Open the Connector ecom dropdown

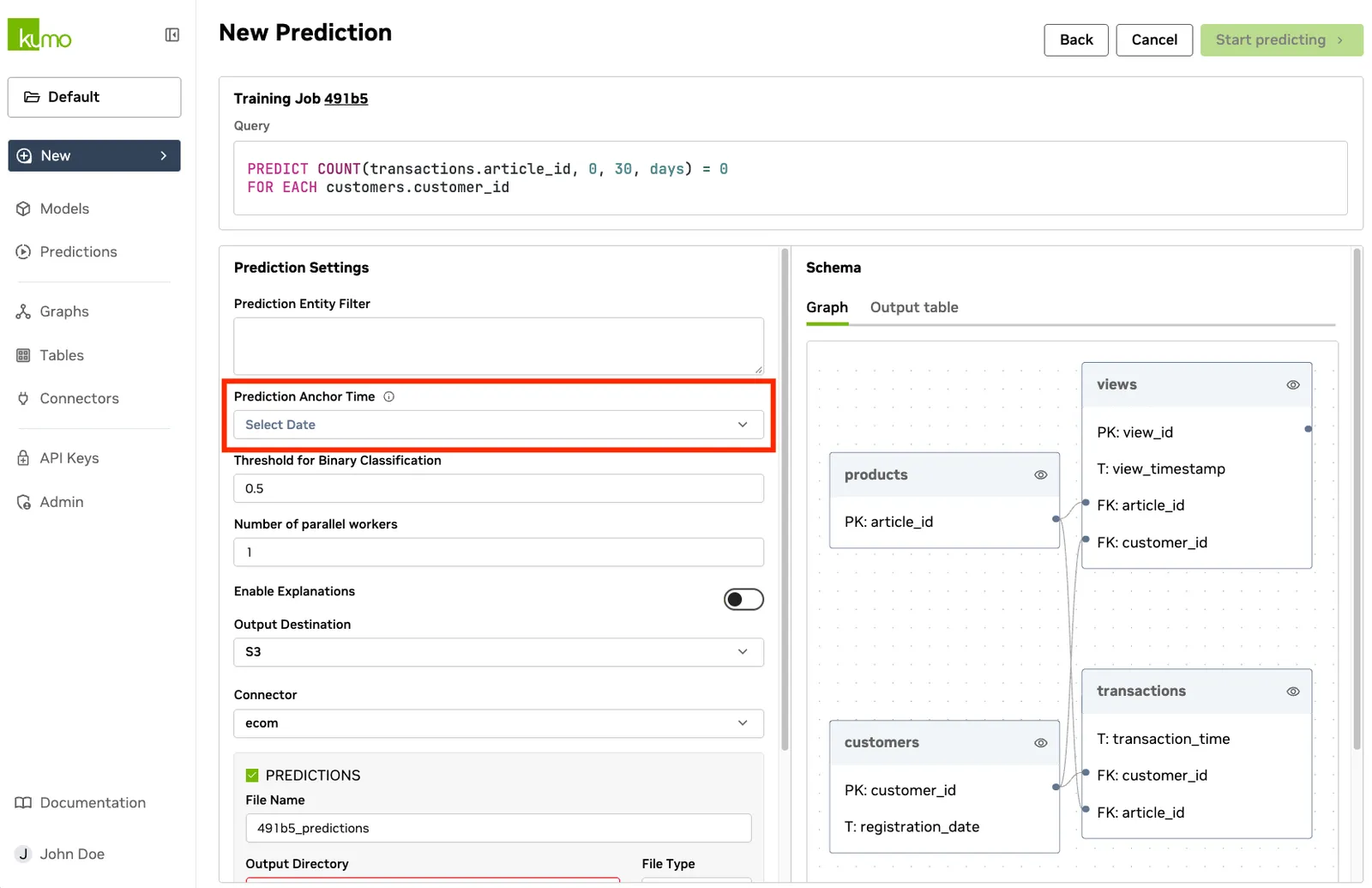click(x=498, y=723)
